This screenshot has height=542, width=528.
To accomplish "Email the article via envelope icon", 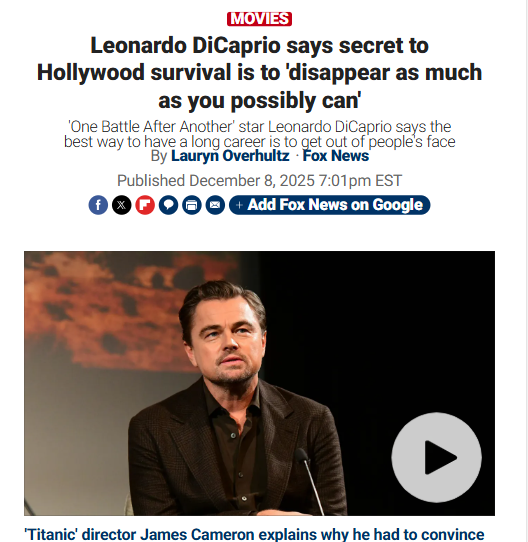I will coord(215,205).
